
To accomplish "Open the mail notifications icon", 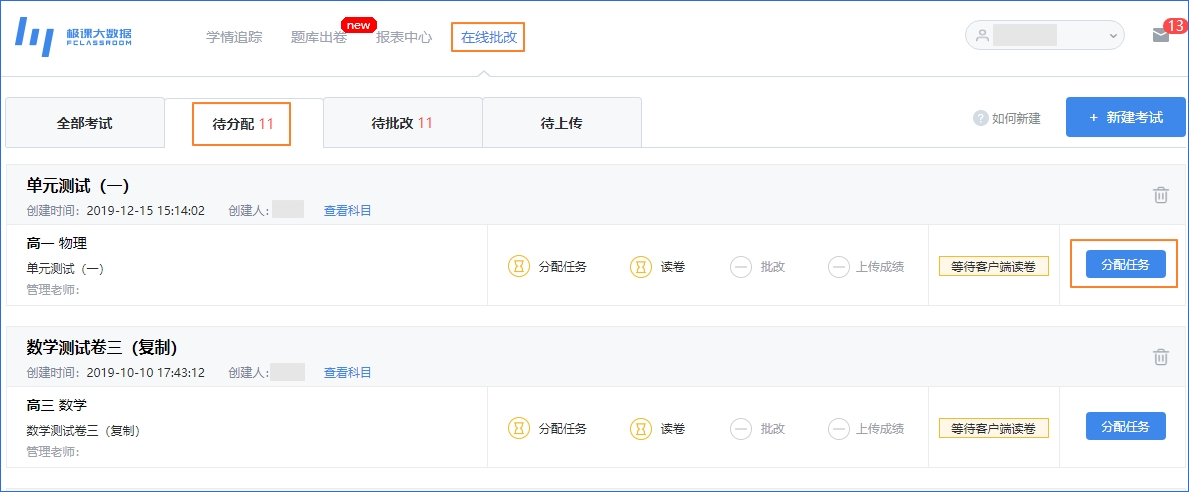I will [1160, 36].
